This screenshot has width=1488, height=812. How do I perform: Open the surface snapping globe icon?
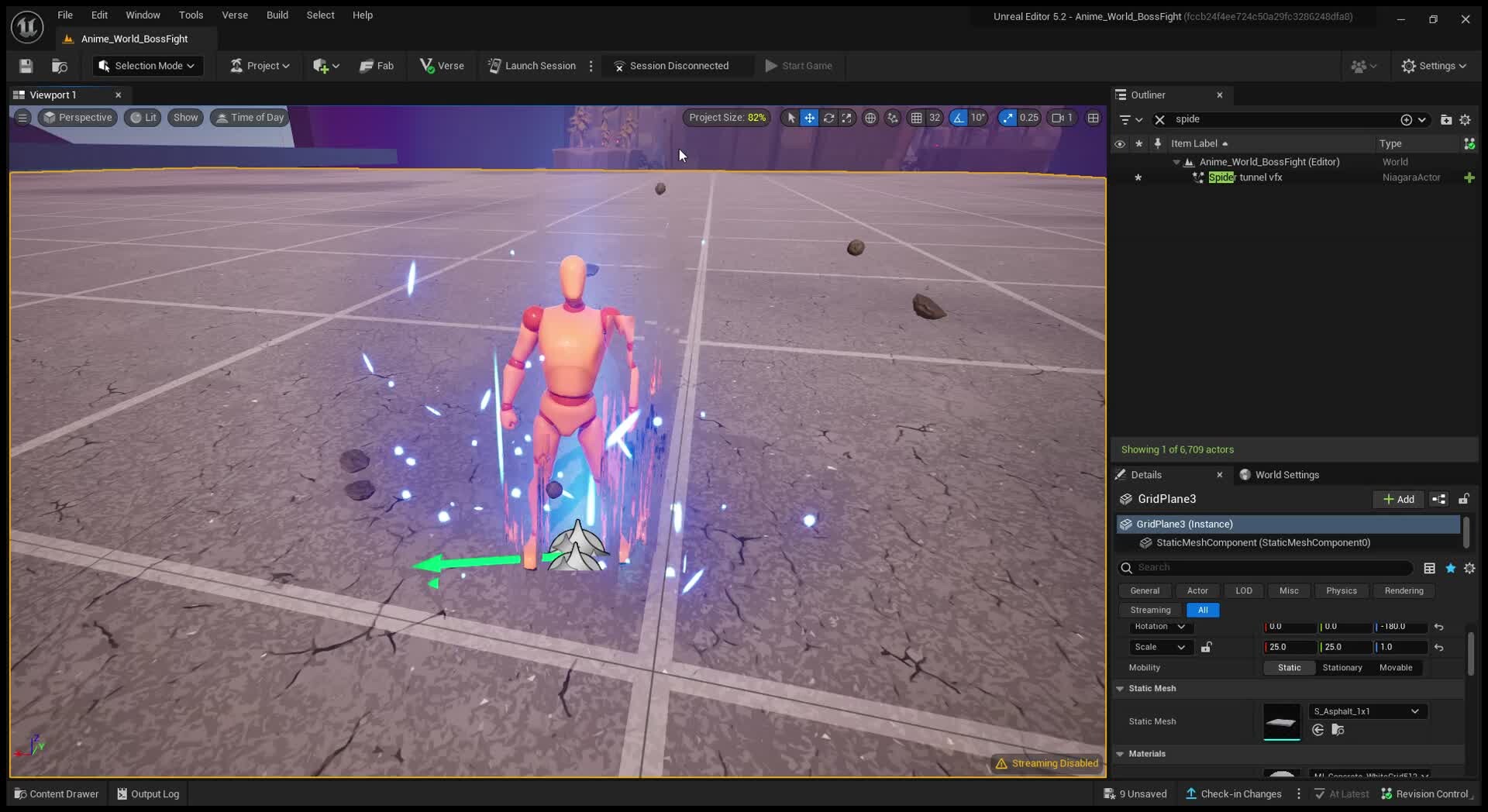(x=870, y=118)
